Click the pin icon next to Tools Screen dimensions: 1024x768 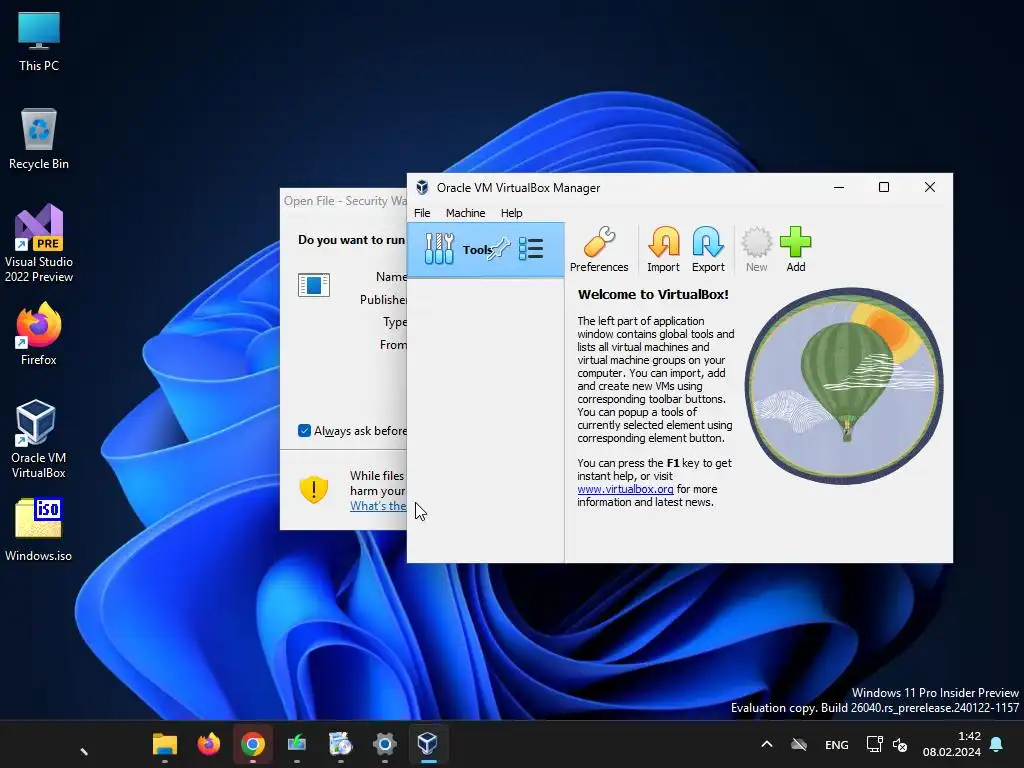(x=500, y=249)
